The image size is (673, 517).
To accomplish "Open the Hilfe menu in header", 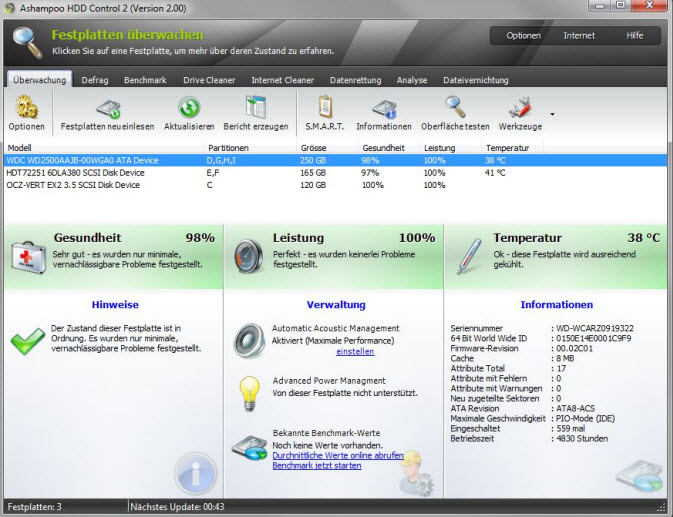I will (x=634, y=36).
